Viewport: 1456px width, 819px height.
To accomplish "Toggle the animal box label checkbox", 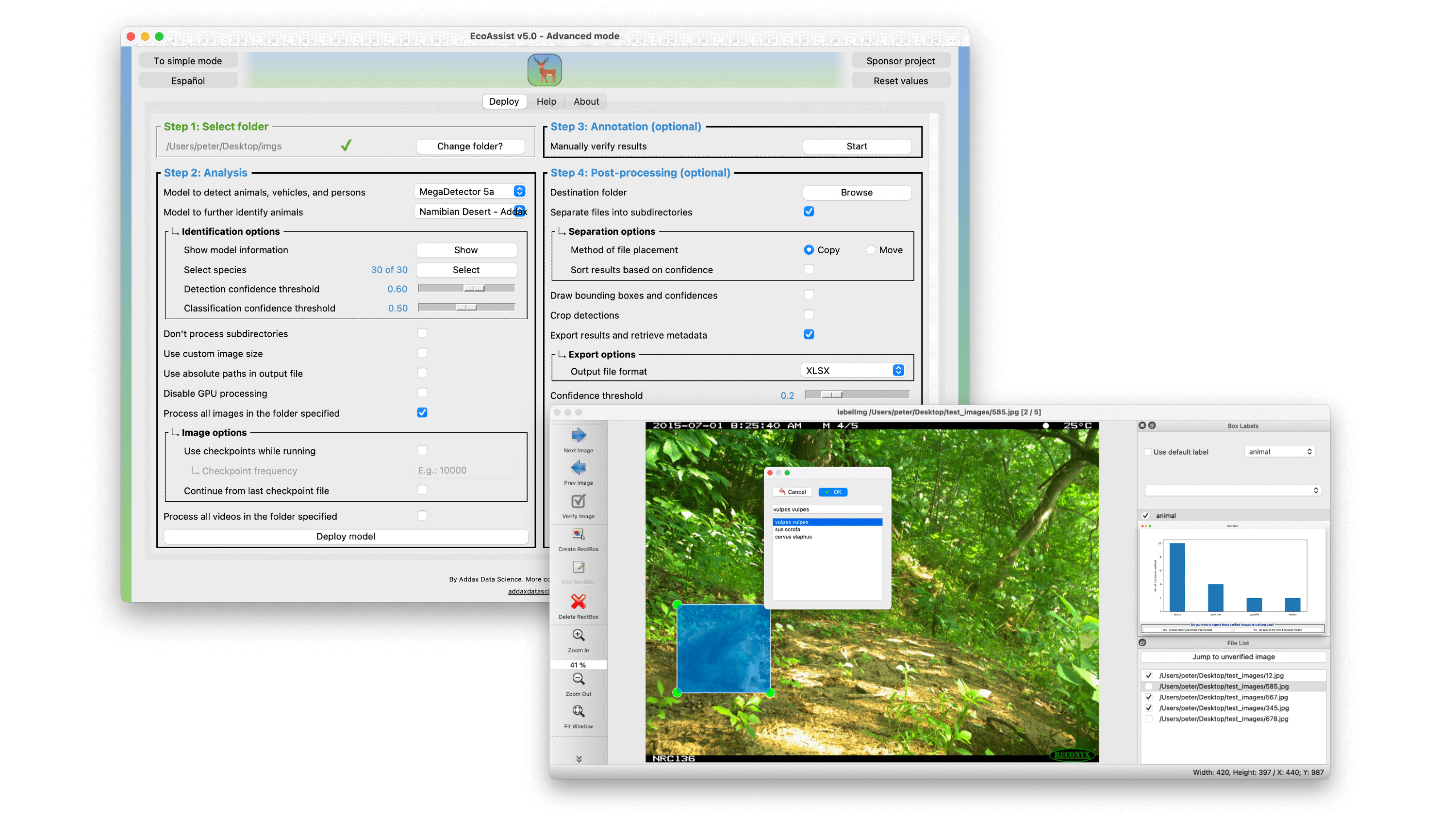I will pos(1145,515).
